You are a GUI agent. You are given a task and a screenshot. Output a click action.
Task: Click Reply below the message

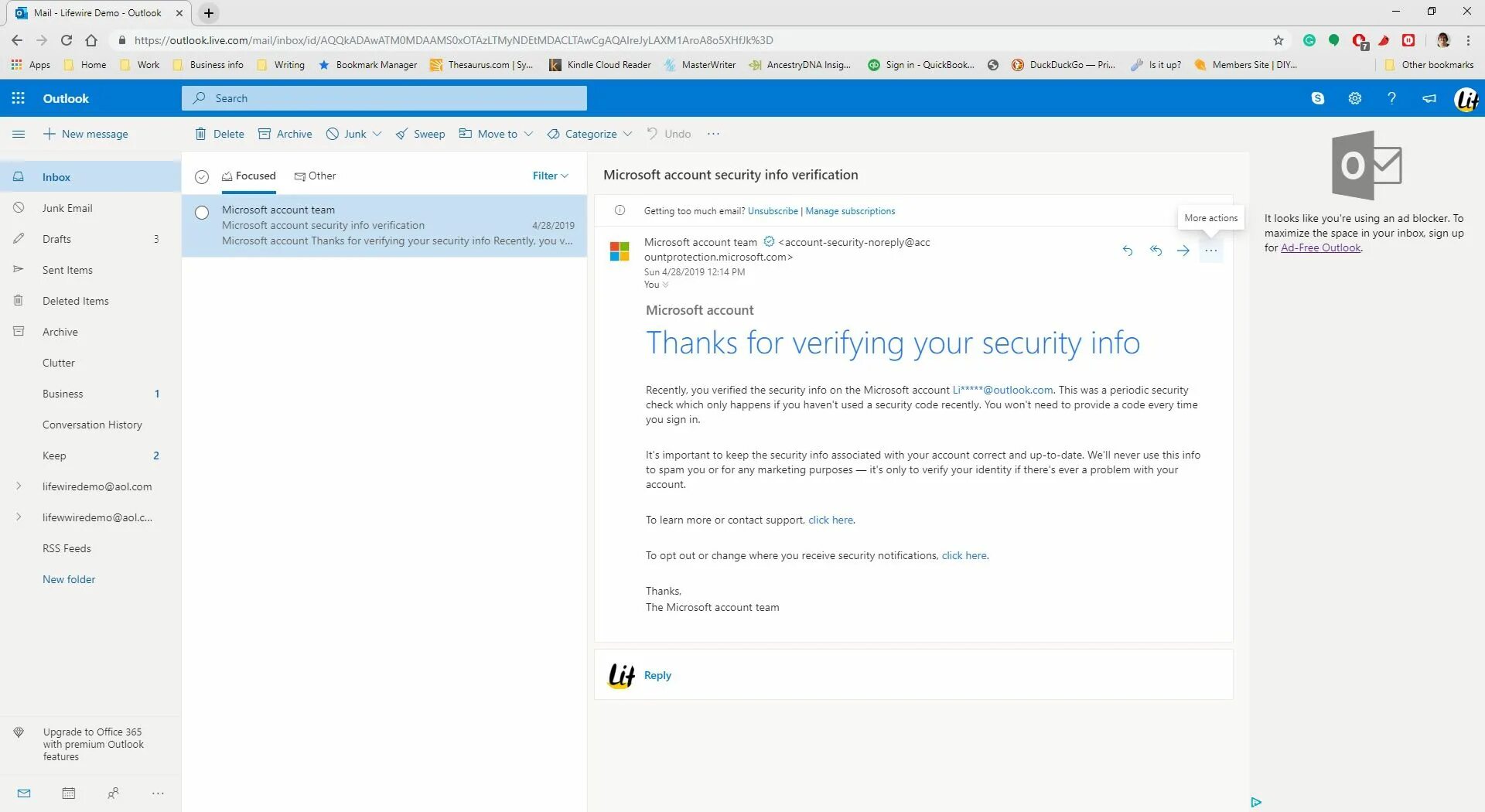click(x=657, y=675)
